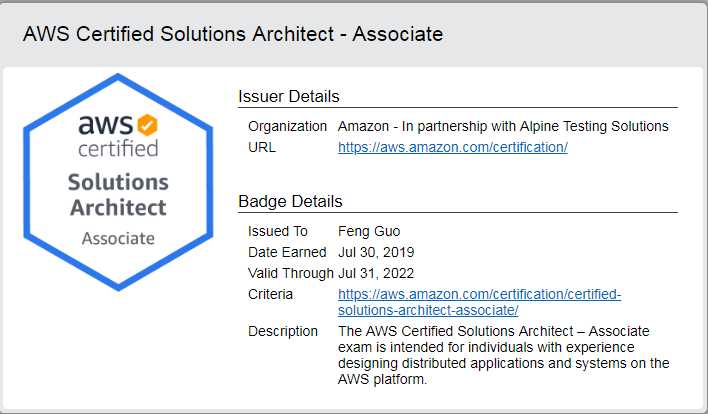Click the AWS Solutions Architect hexagon badge
Viewport: 708px width, 414px height.
[x=118, y=182]
